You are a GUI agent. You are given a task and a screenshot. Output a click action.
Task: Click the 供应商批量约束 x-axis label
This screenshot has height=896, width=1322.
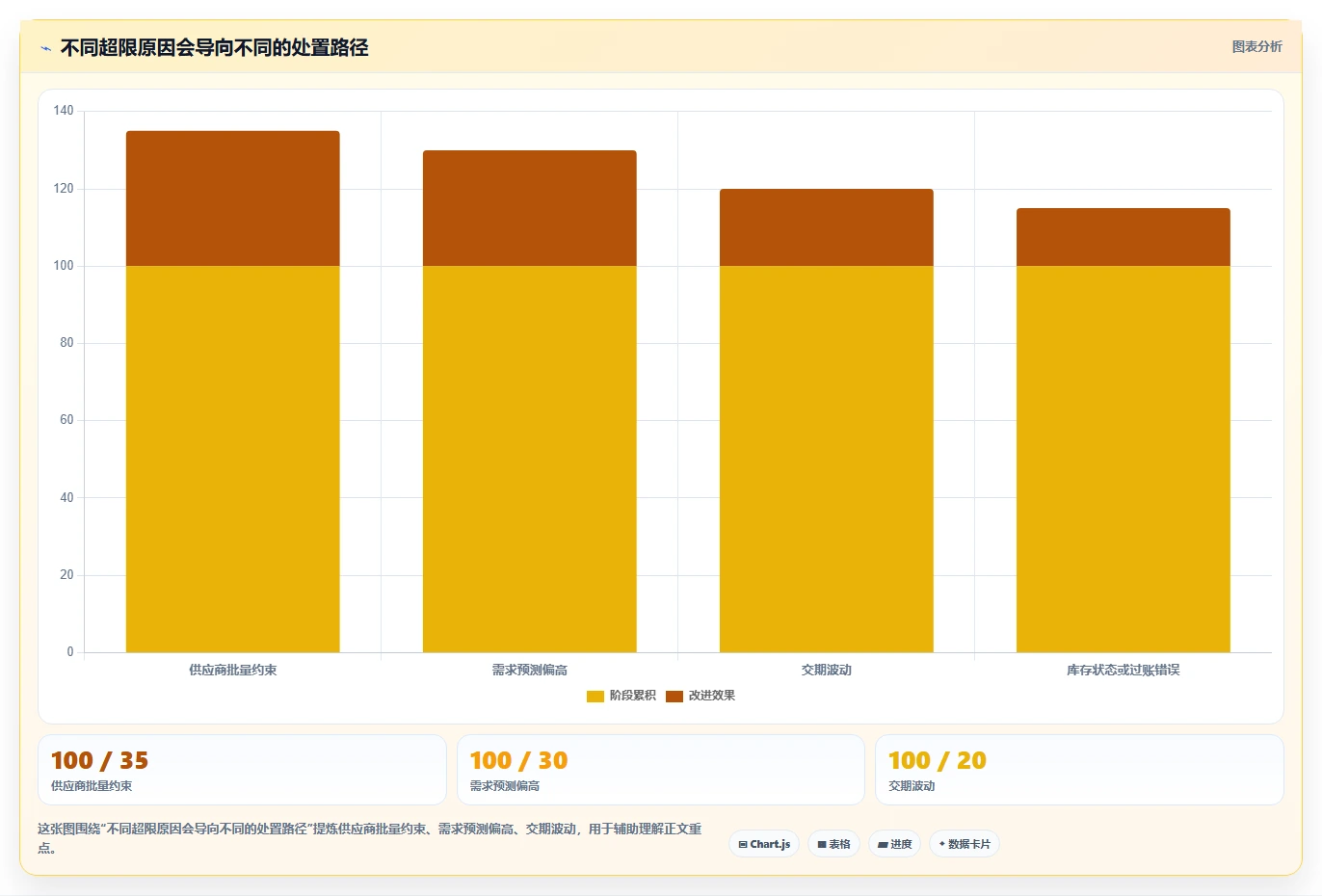point(233,670)
